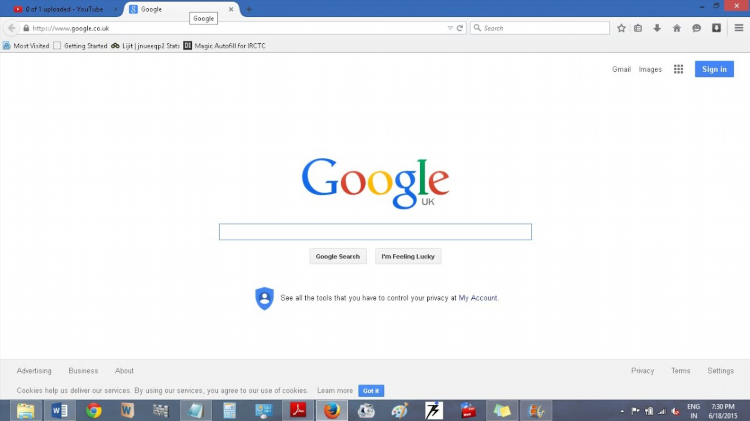750x421 pixels.
Task: Open the Terms footer link
Action: tap(681, 371)
